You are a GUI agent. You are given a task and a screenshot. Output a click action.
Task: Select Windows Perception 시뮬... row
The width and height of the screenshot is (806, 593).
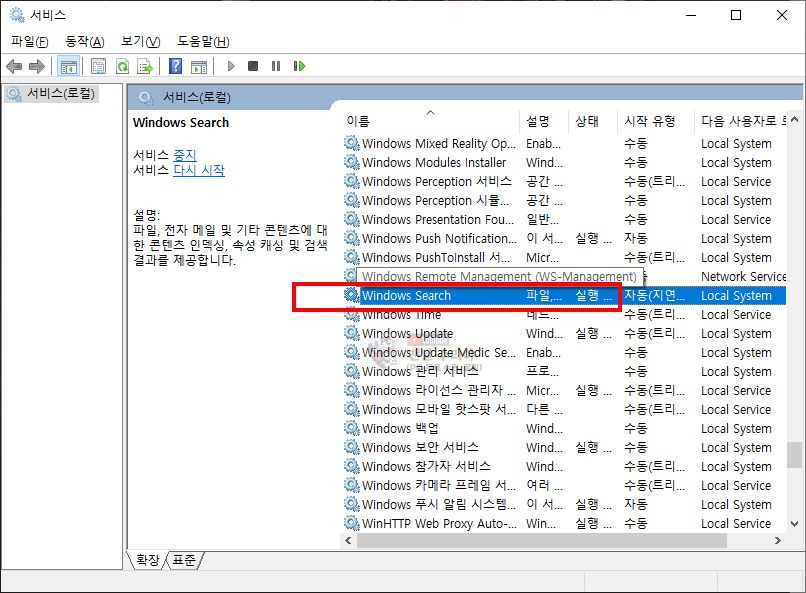click(x=564, y=200)
